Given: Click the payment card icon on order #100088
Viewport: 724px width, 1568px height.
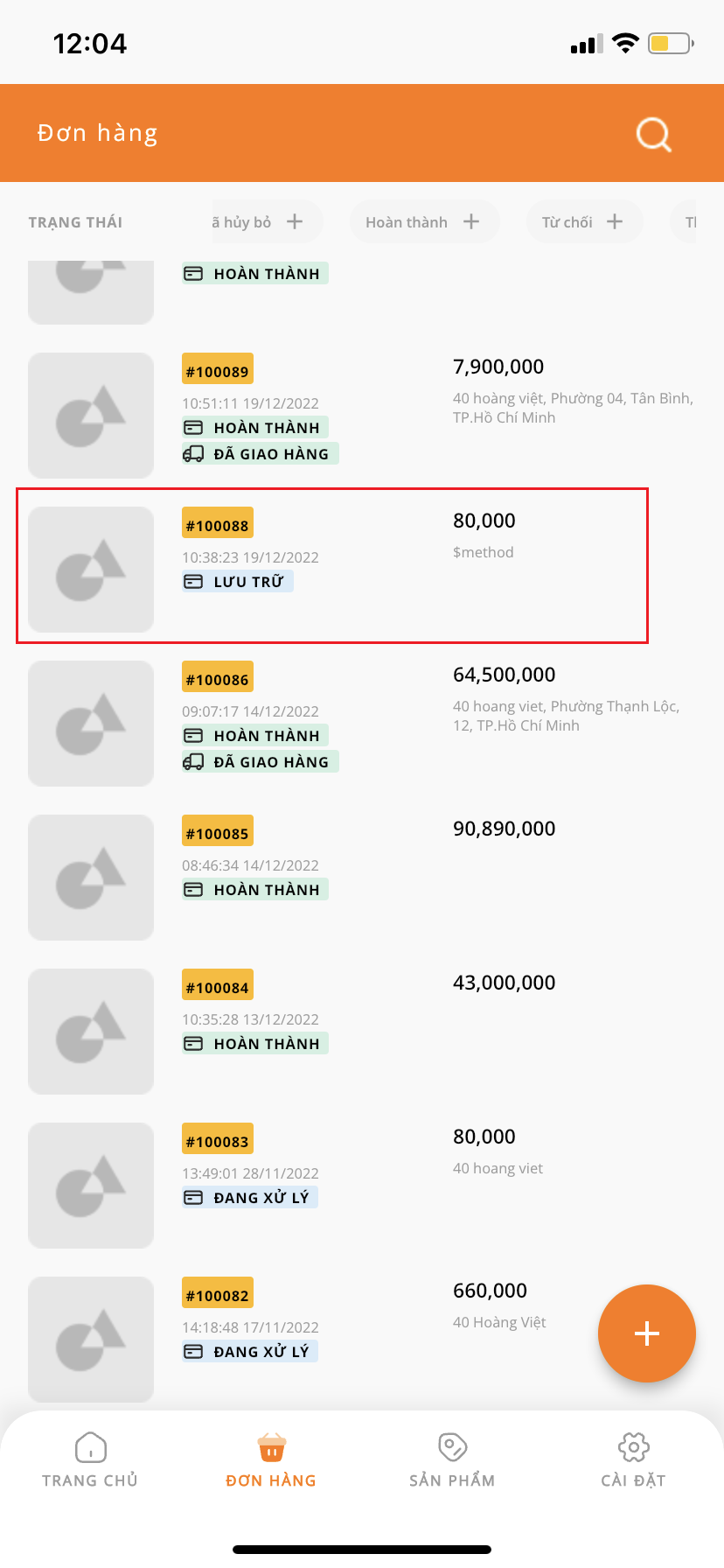Looking at the screenshot, I should [193, 582].
